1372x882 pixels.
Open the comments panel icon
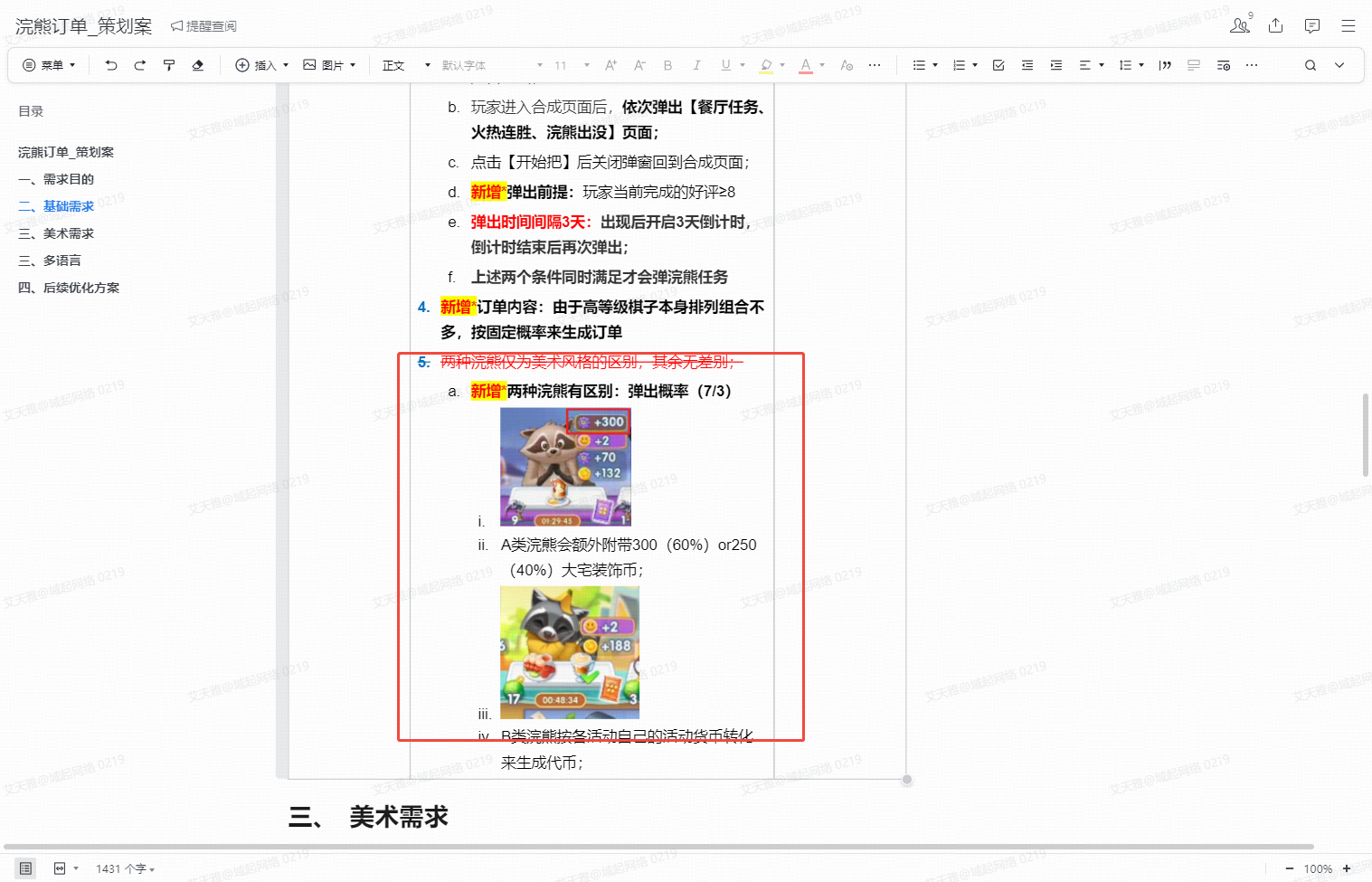tap(1311, 25)
